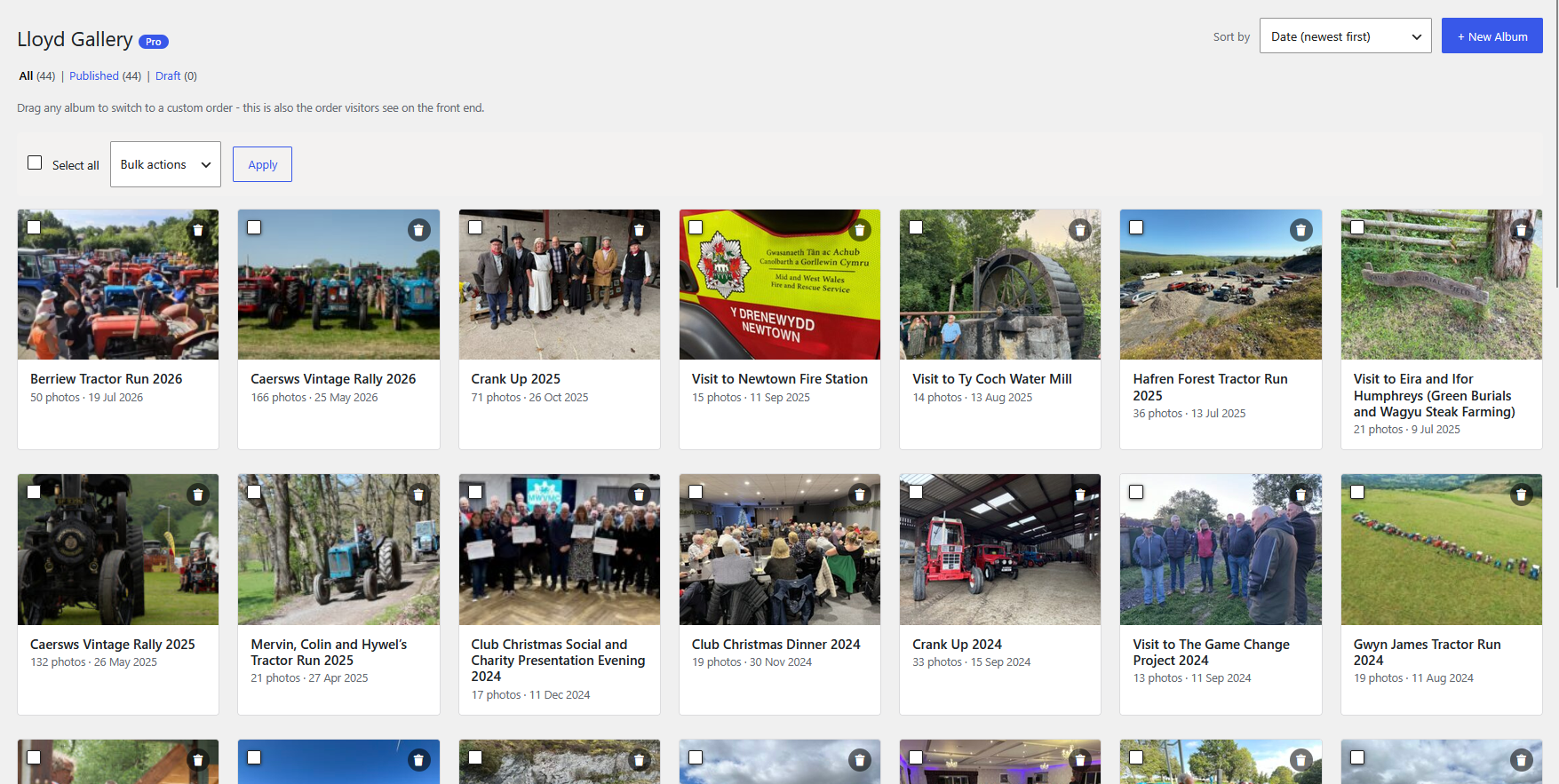Trash the Visit to Ty Coch Water Mill album

[x=1080, y=230]
